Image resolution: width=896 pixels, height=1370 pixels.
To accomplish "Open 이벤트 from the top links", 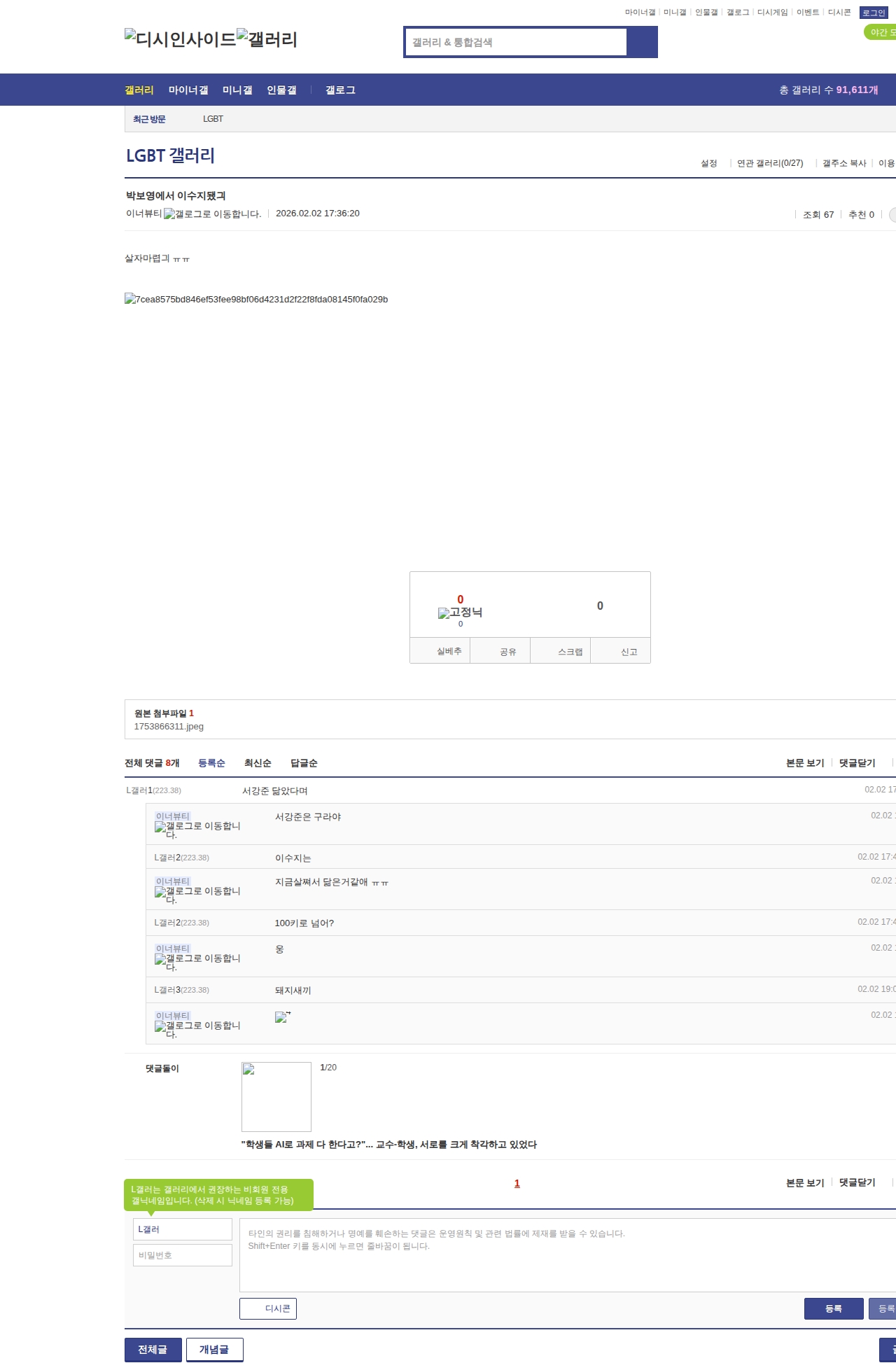I will [x=808, y=13].
